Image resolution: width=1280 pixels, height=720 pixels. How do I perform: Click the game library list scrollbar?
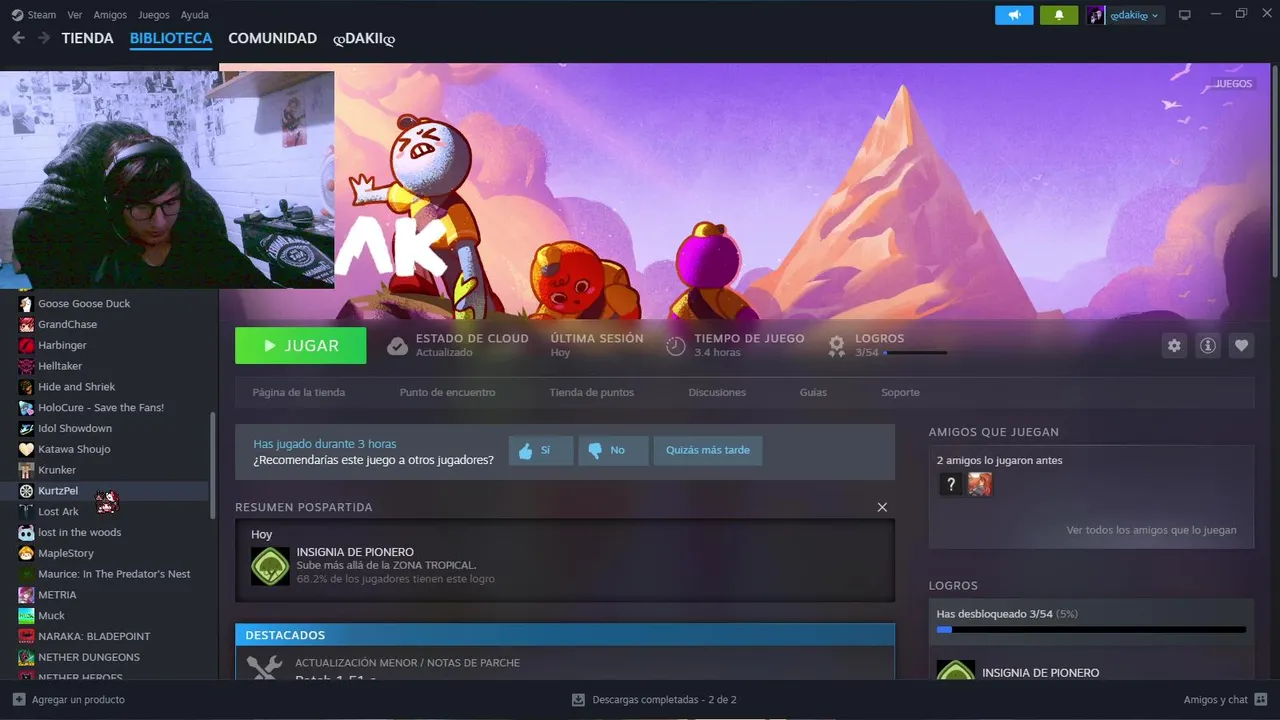point(212,465)
